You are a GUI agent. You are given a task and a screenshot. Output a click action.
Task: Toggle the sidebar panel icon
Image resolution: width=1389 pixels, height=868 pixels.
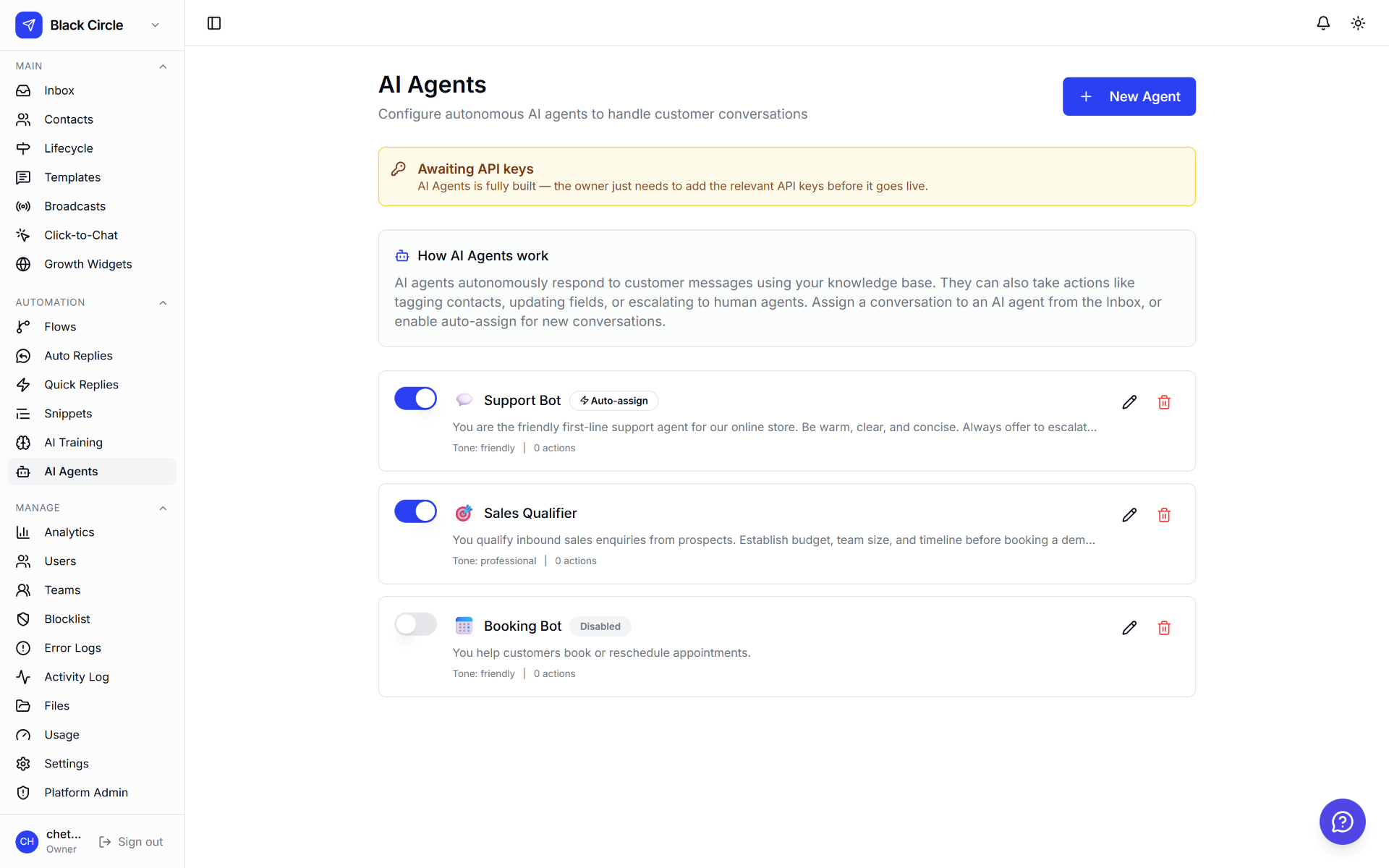(214, 23)
